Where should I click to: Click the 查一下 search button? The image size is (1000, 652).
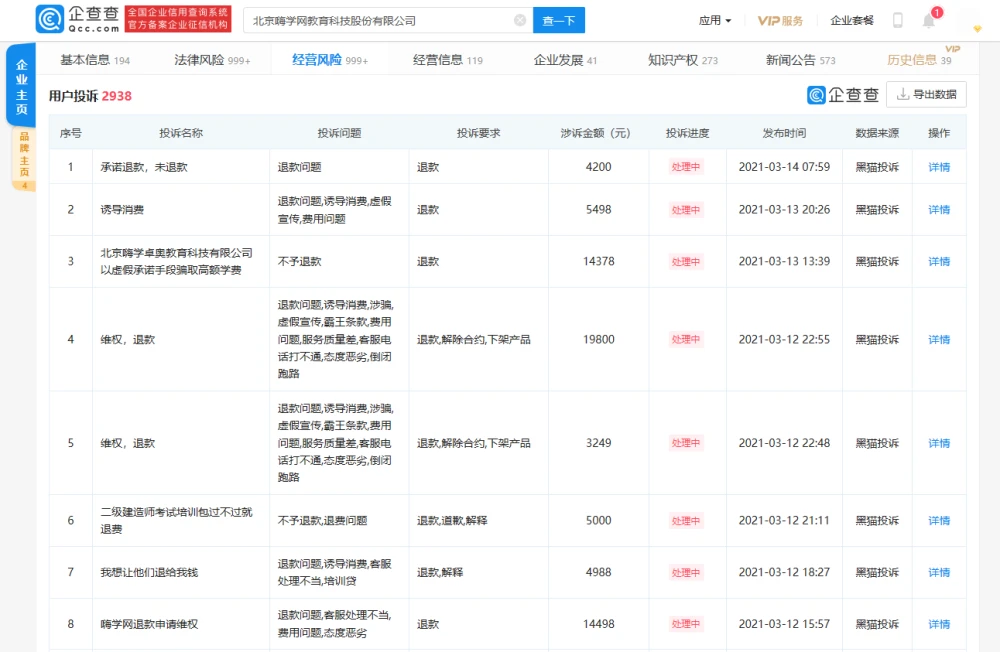(x=559, y=20)
